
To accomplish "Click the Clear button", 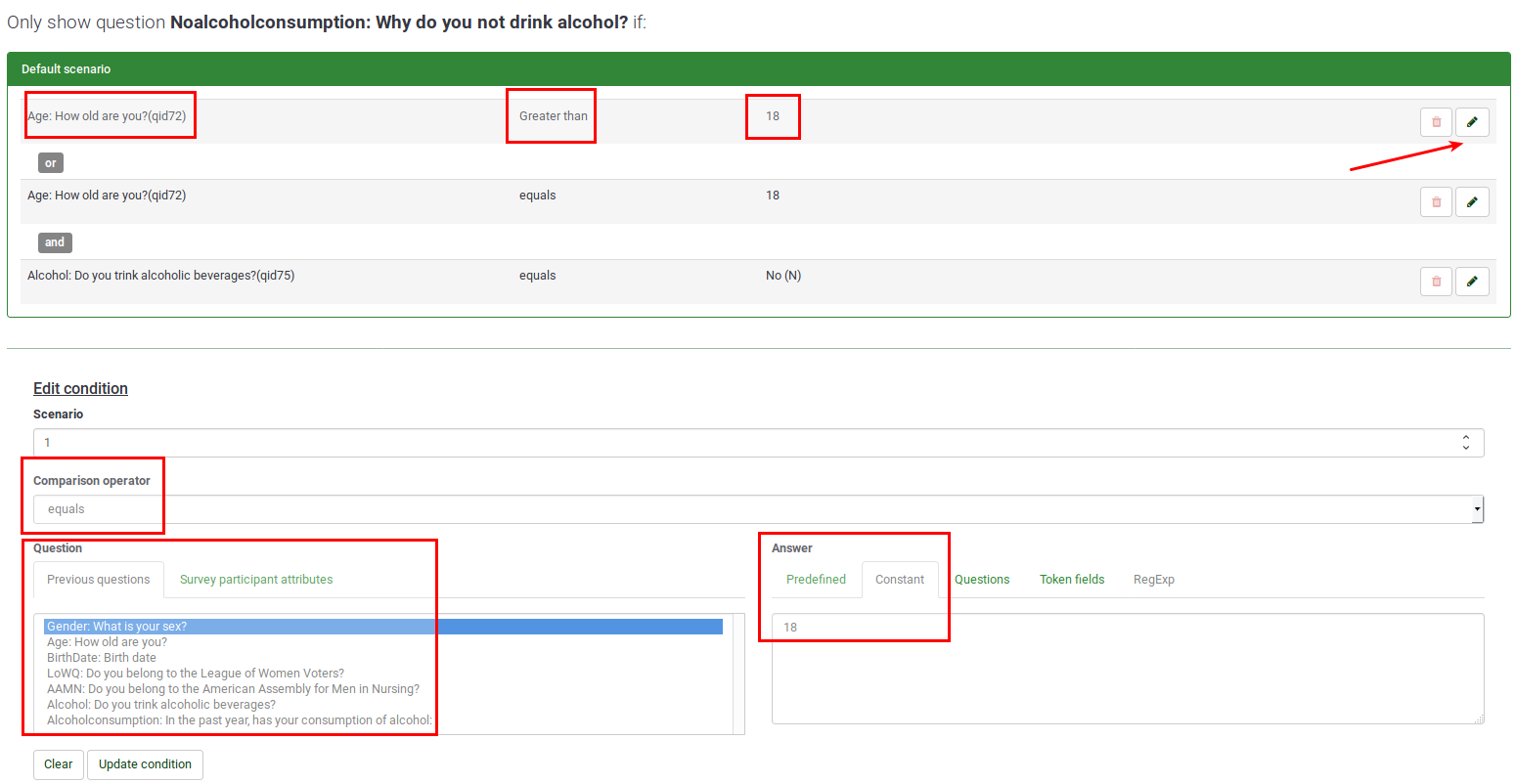I will tap(59, 764).
